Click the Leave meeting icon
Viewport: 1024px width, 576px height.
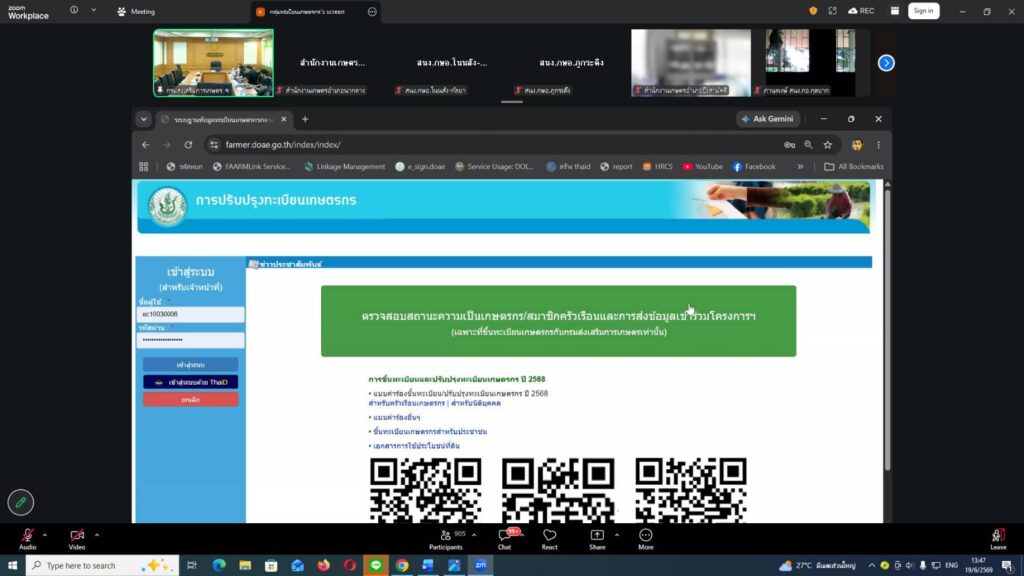998,535
